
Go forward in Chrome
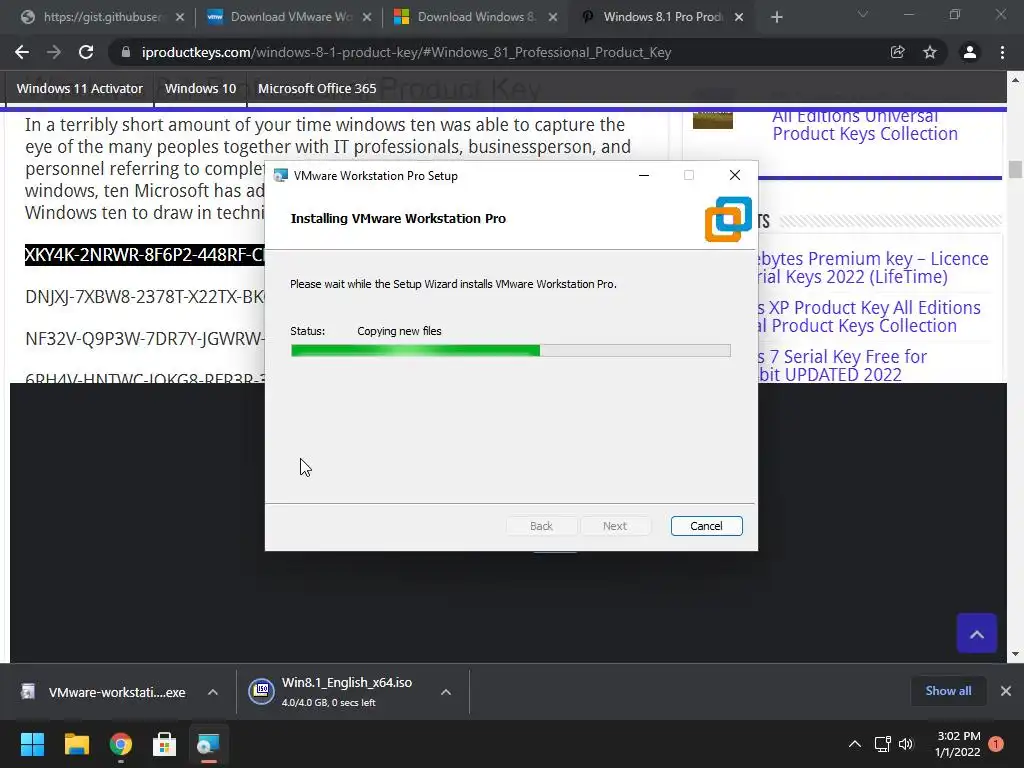click(x=54, y=52)
